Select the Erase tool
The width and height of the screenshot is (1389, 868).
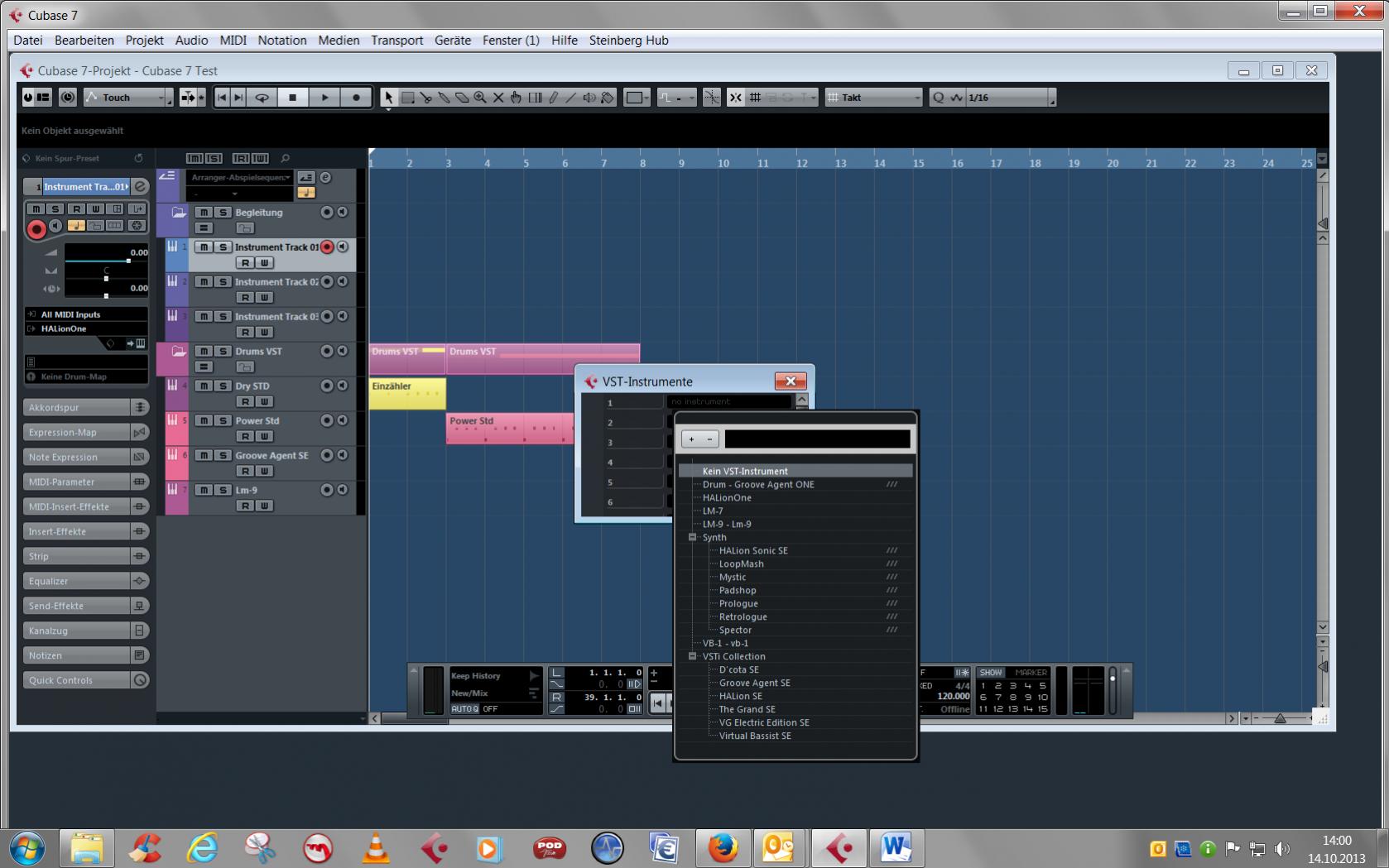(x=462, y=98)
